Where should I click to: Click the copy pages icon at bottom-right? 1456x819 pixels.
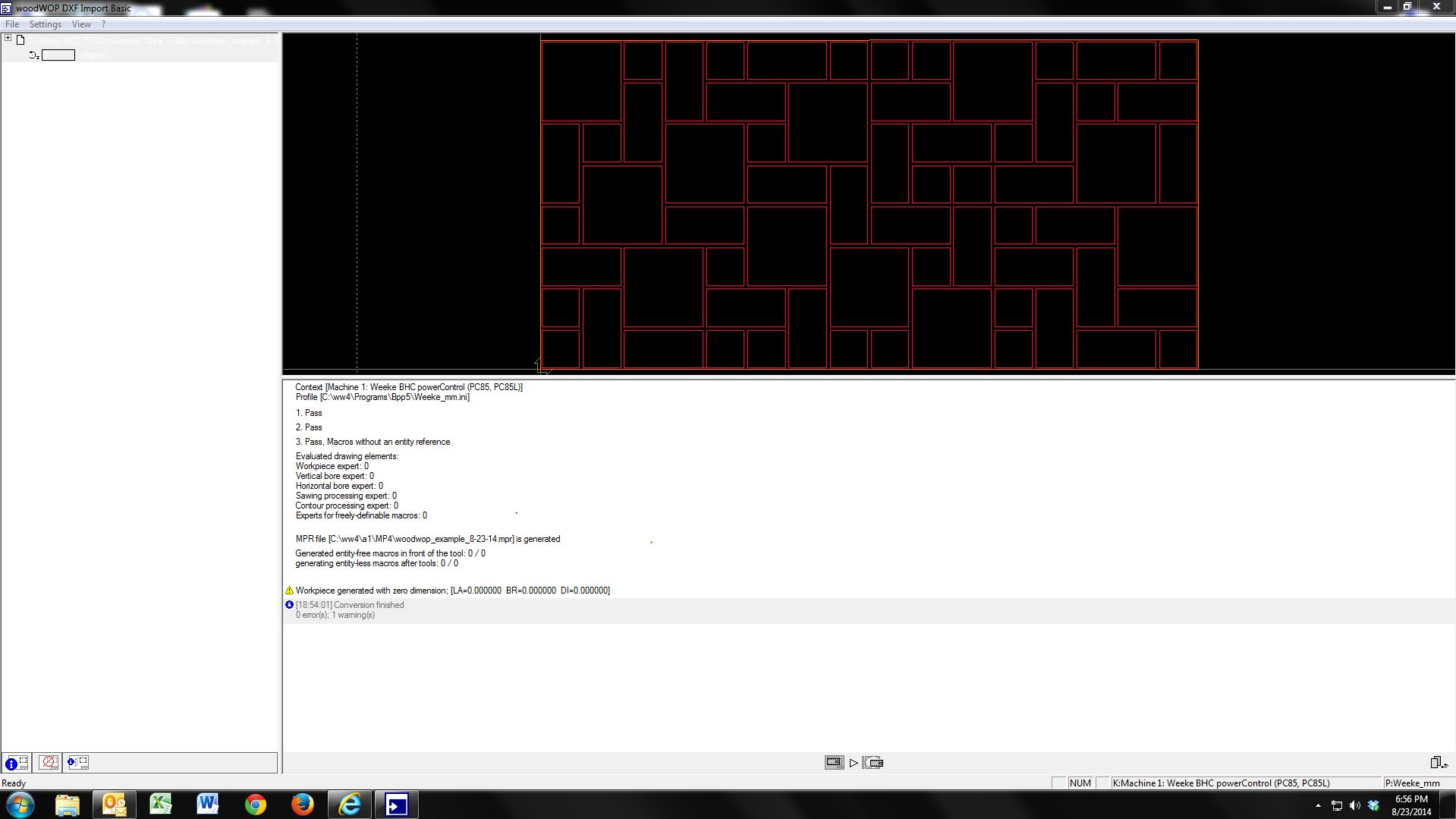point(1438,762)
